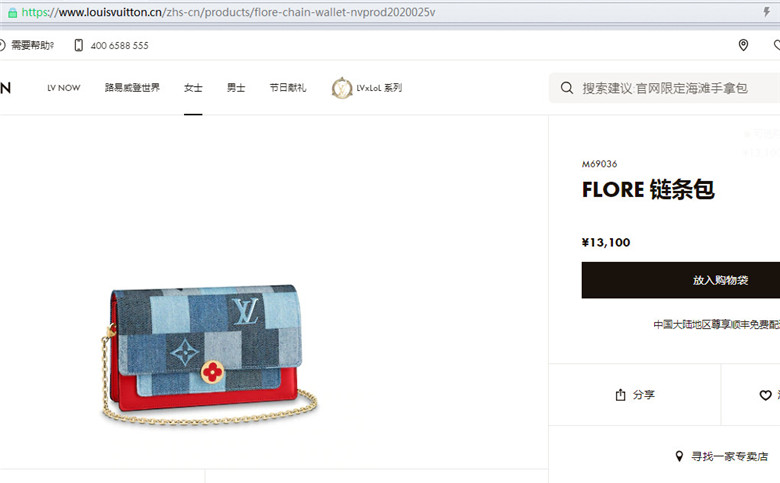Click the share icon next to 分享
Screen dimensions: 780x483
(x=620, y=395)
